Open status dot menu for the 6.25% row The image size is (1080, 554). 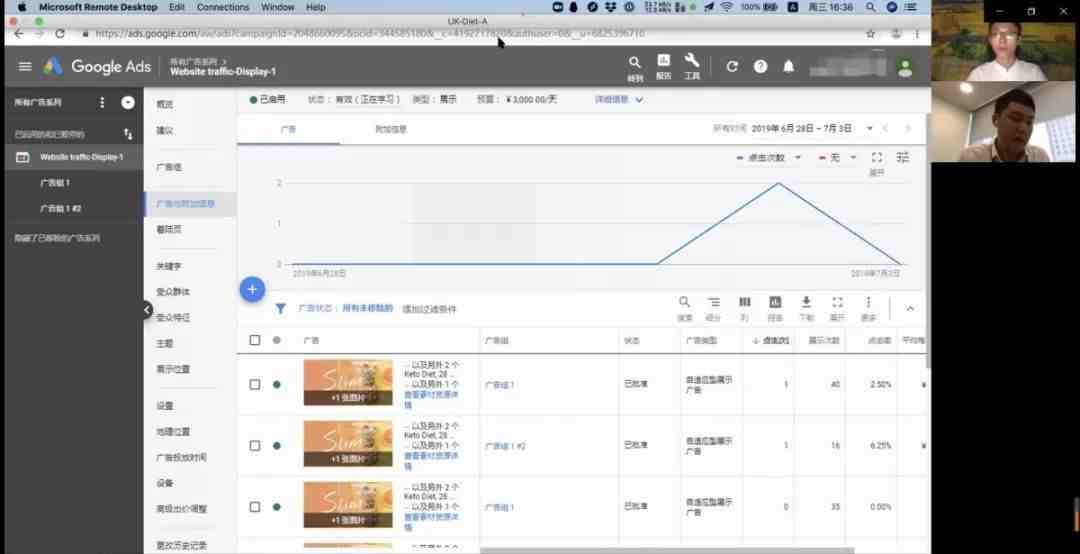click(277, 446)
